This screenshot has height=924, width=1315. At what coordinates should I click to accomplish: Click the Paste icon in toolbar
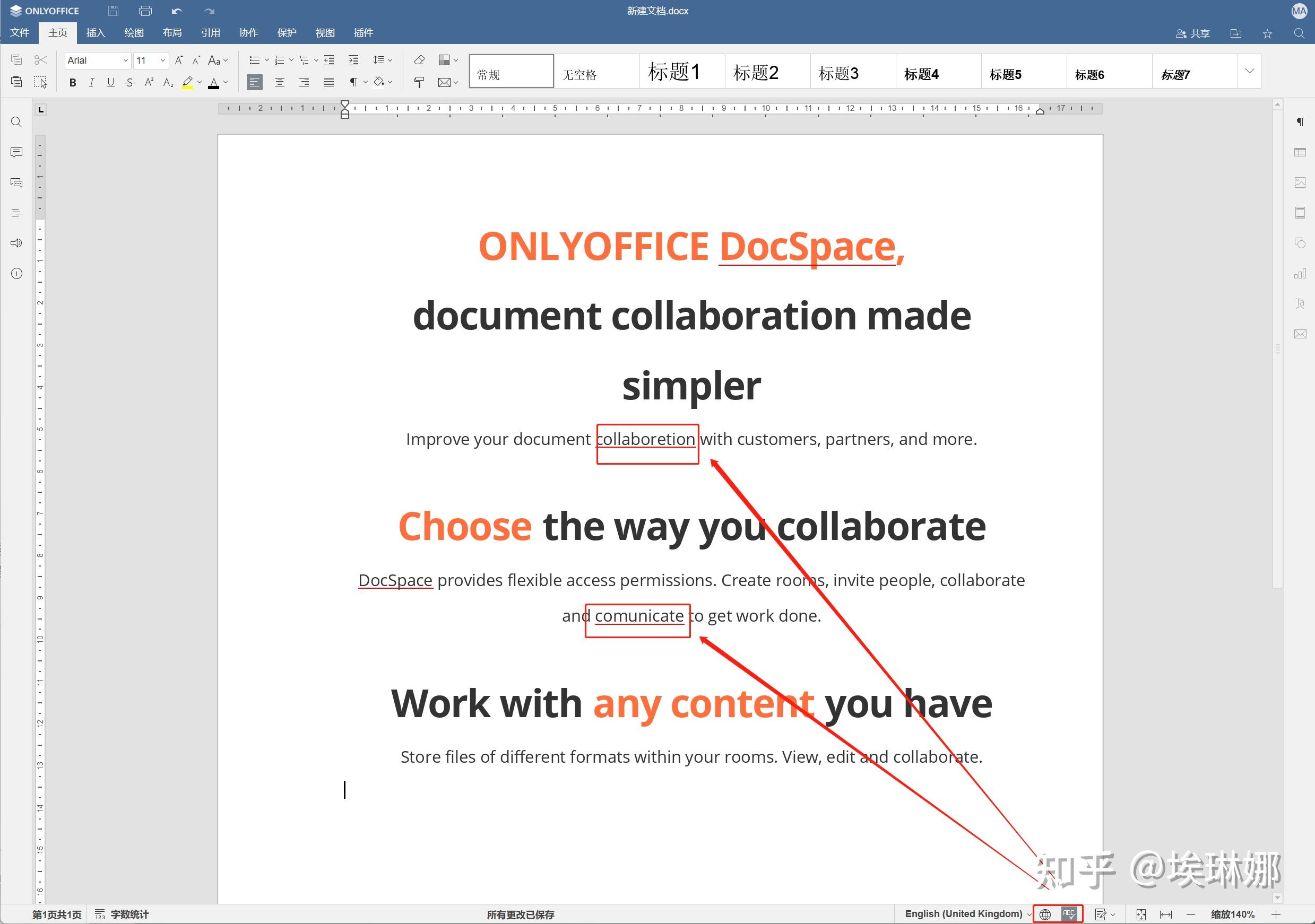coord(16,82)
